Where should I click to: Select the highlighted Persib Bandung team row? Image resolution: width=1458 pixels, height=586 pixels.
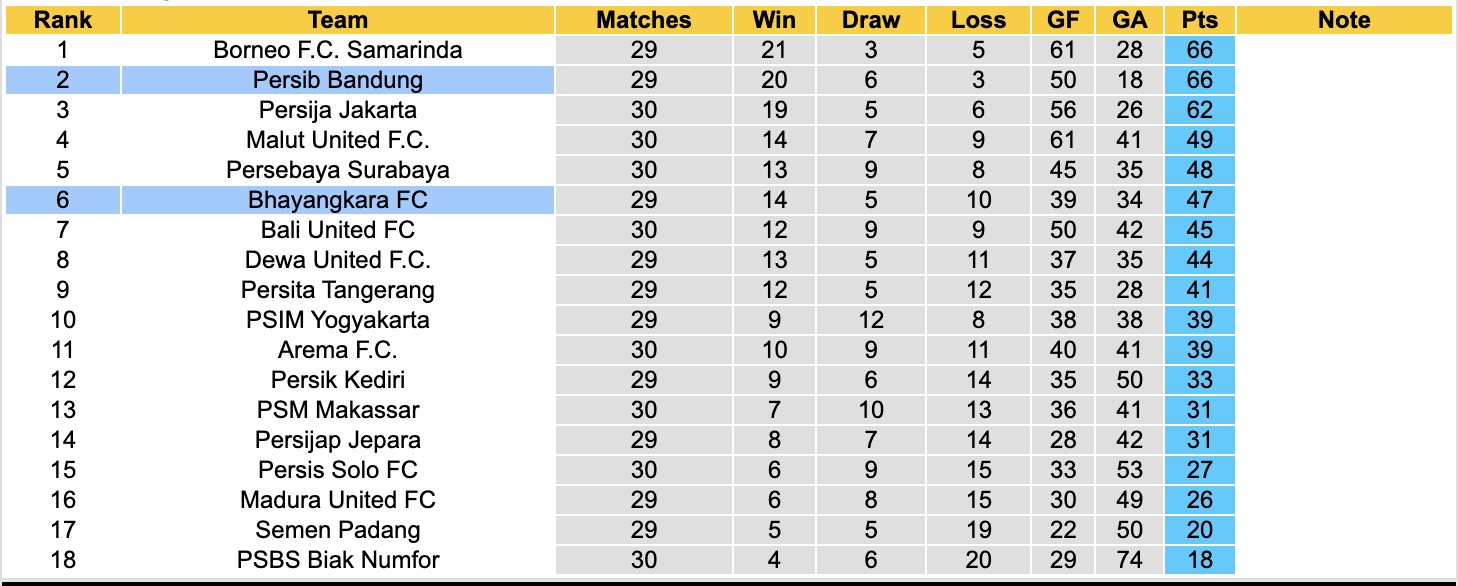tap(338, 80)
